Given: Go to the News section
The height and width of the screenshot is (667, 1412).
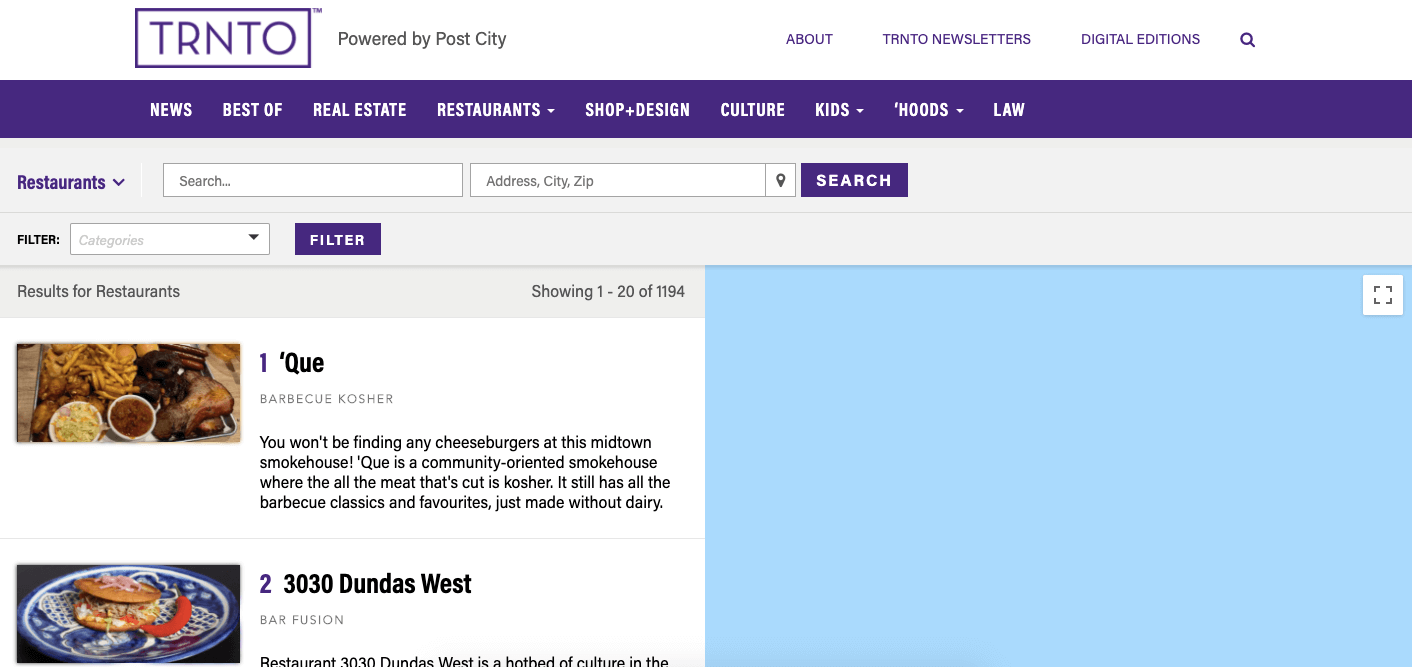Looking at the screenshot, I should (x=171, y=110).
